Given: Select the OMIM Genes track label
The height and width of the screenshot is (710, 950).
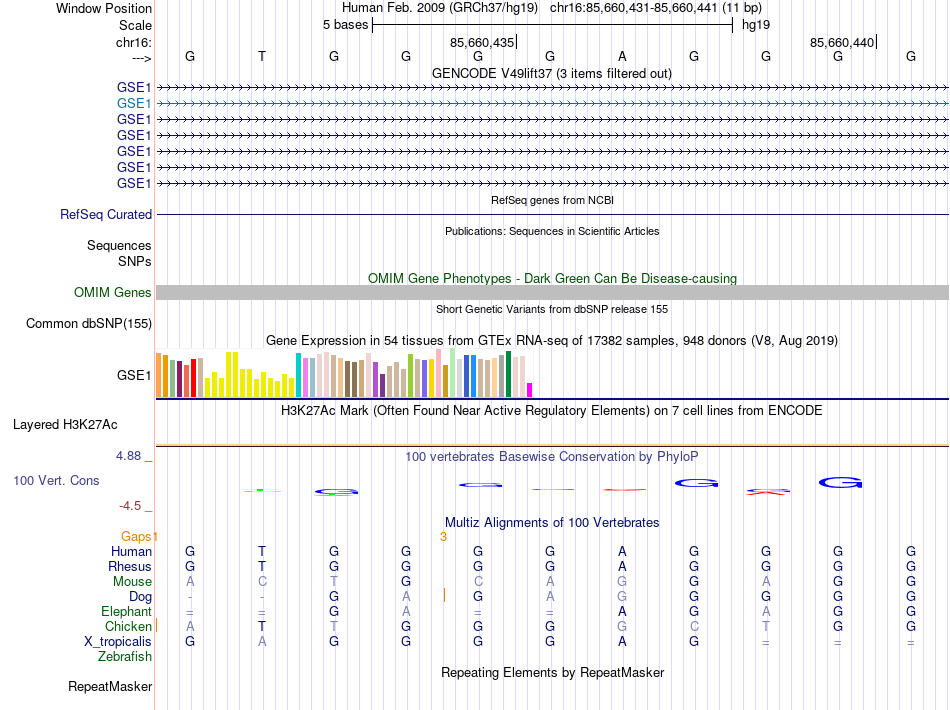Looking at the screenshot, I should (x=113, y=293).
